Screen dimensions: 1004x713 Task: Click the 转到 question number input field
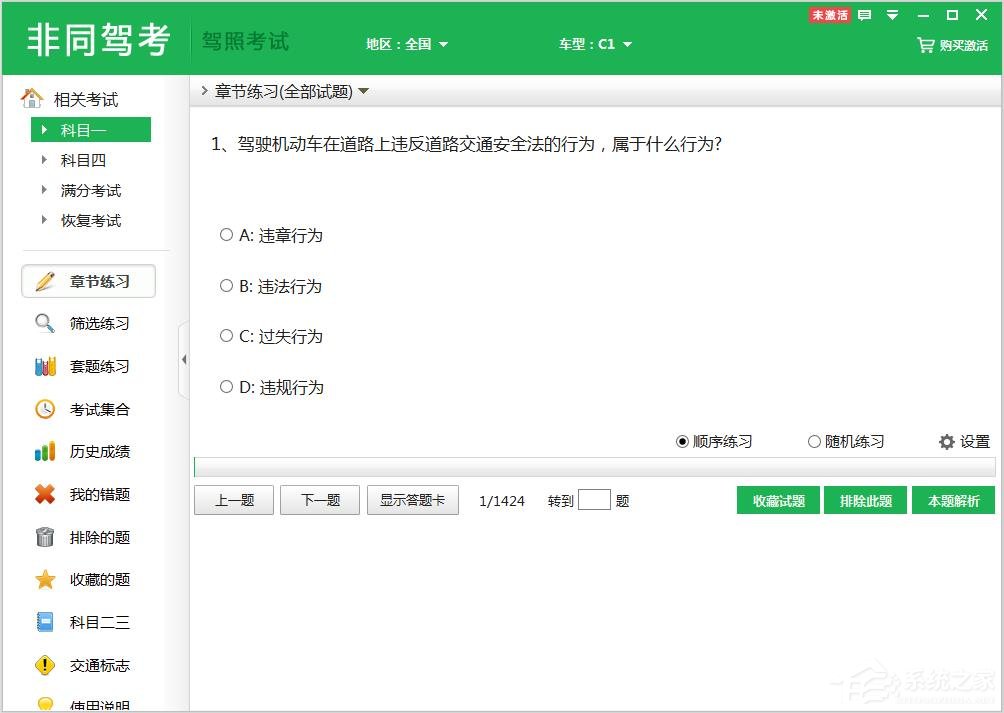(x=596, y=499)
